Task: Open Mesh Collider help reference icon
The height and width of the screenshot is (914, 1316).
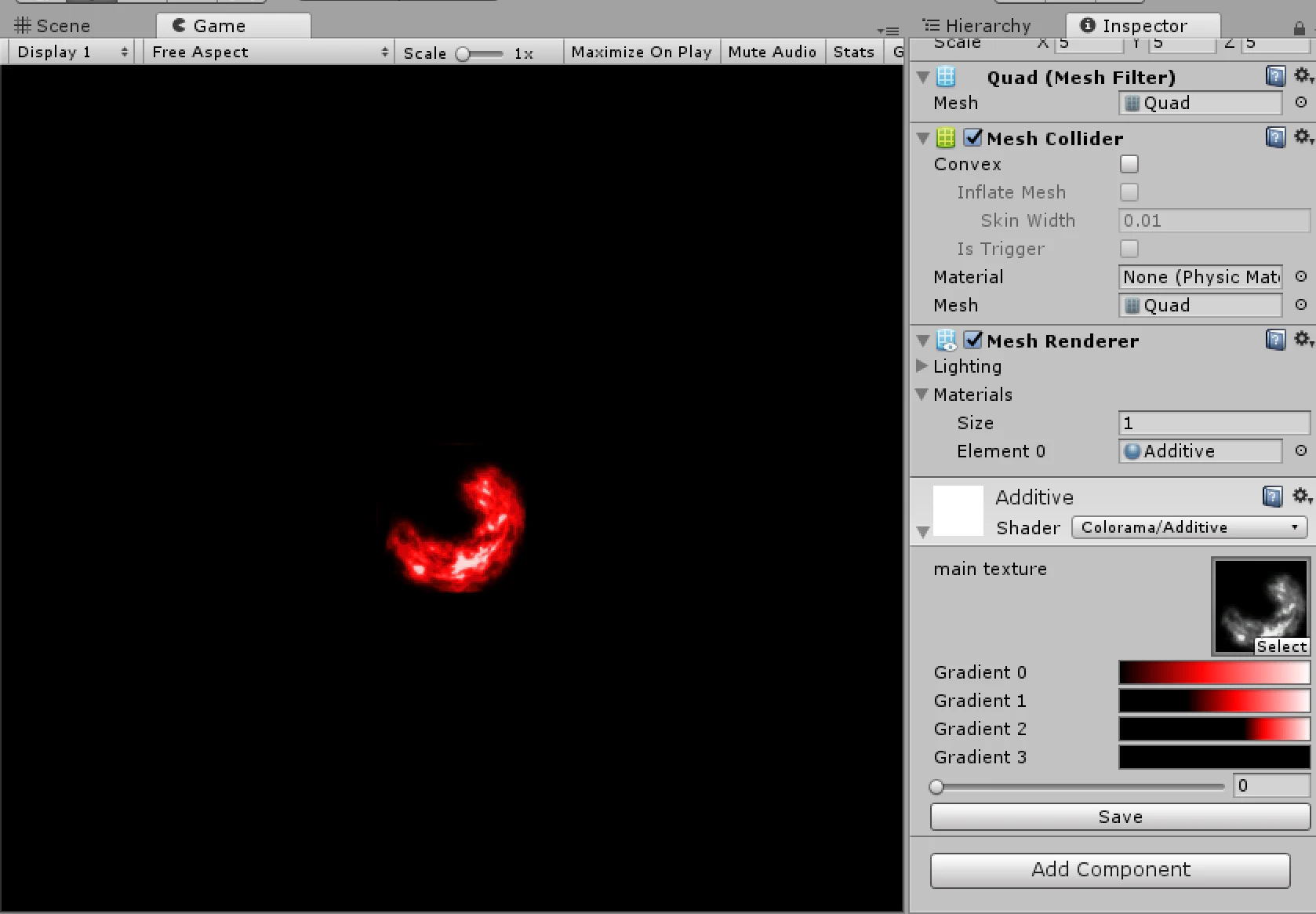Action: click(1275, 137)
